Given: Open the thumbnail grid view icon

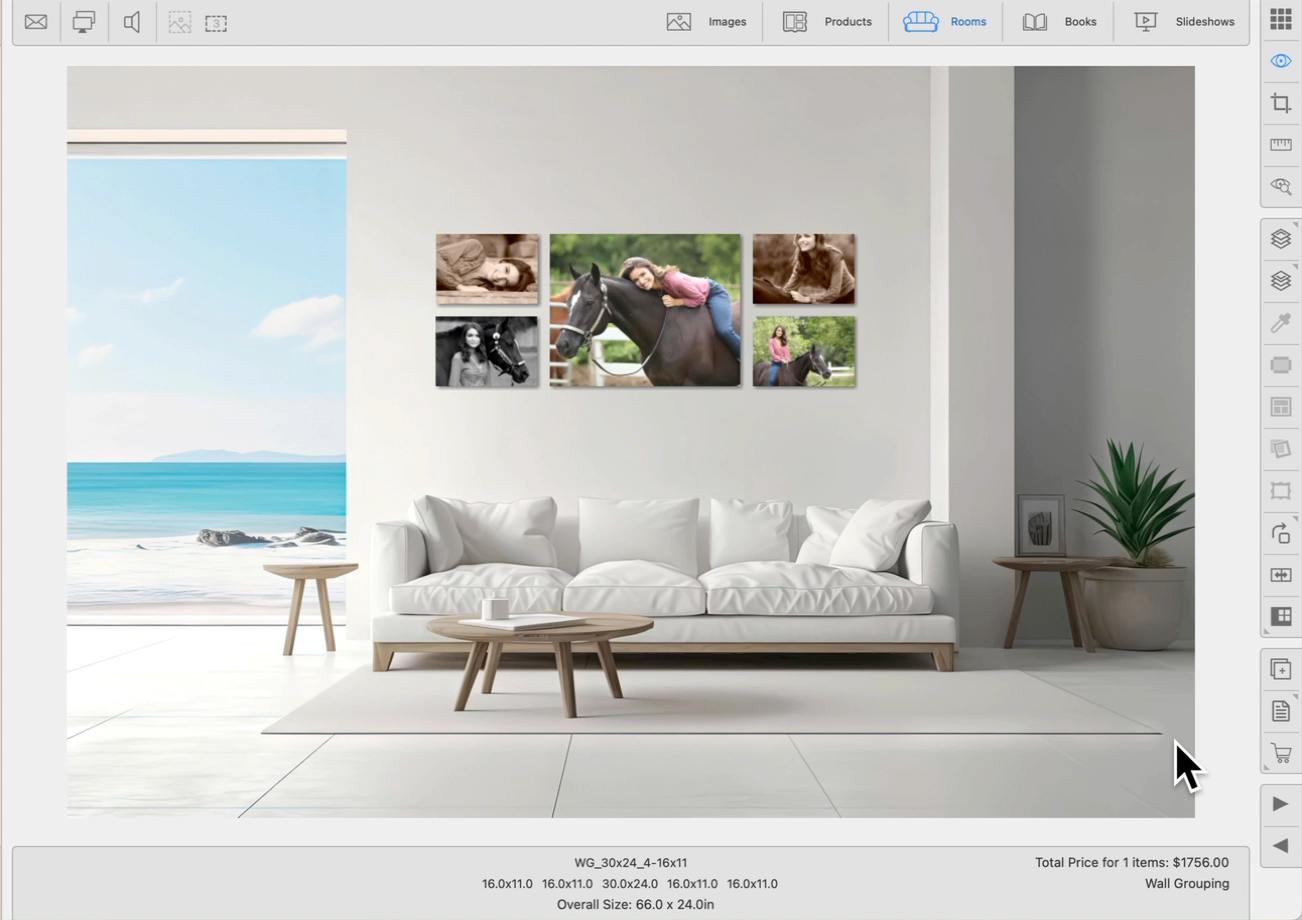Looking at the screenshot, I should 1280,20.
